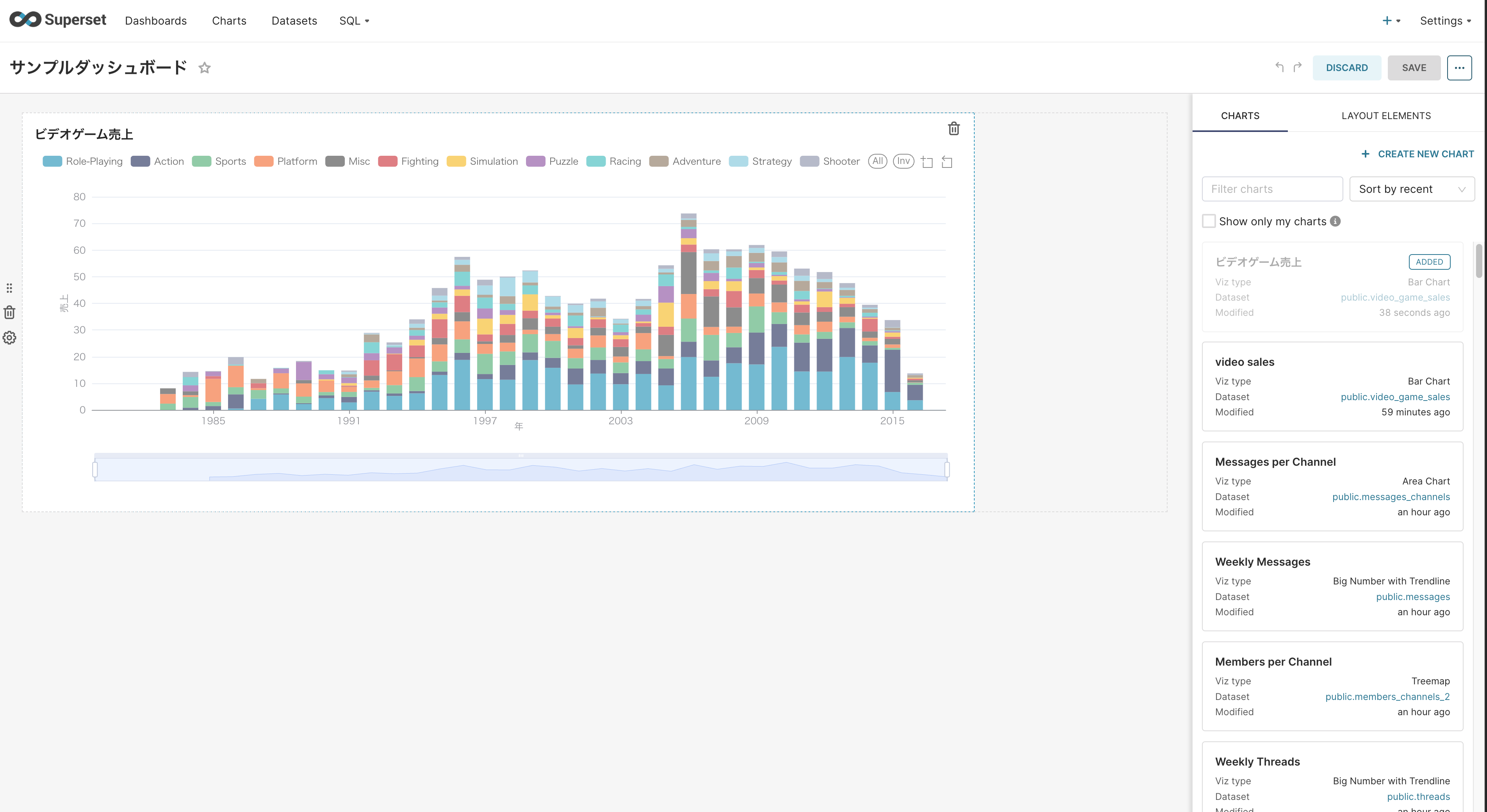Click the chart zoom reset icon
This screenshot has width=1487, height=812.
pyautogui.click(x=947, y=162)
